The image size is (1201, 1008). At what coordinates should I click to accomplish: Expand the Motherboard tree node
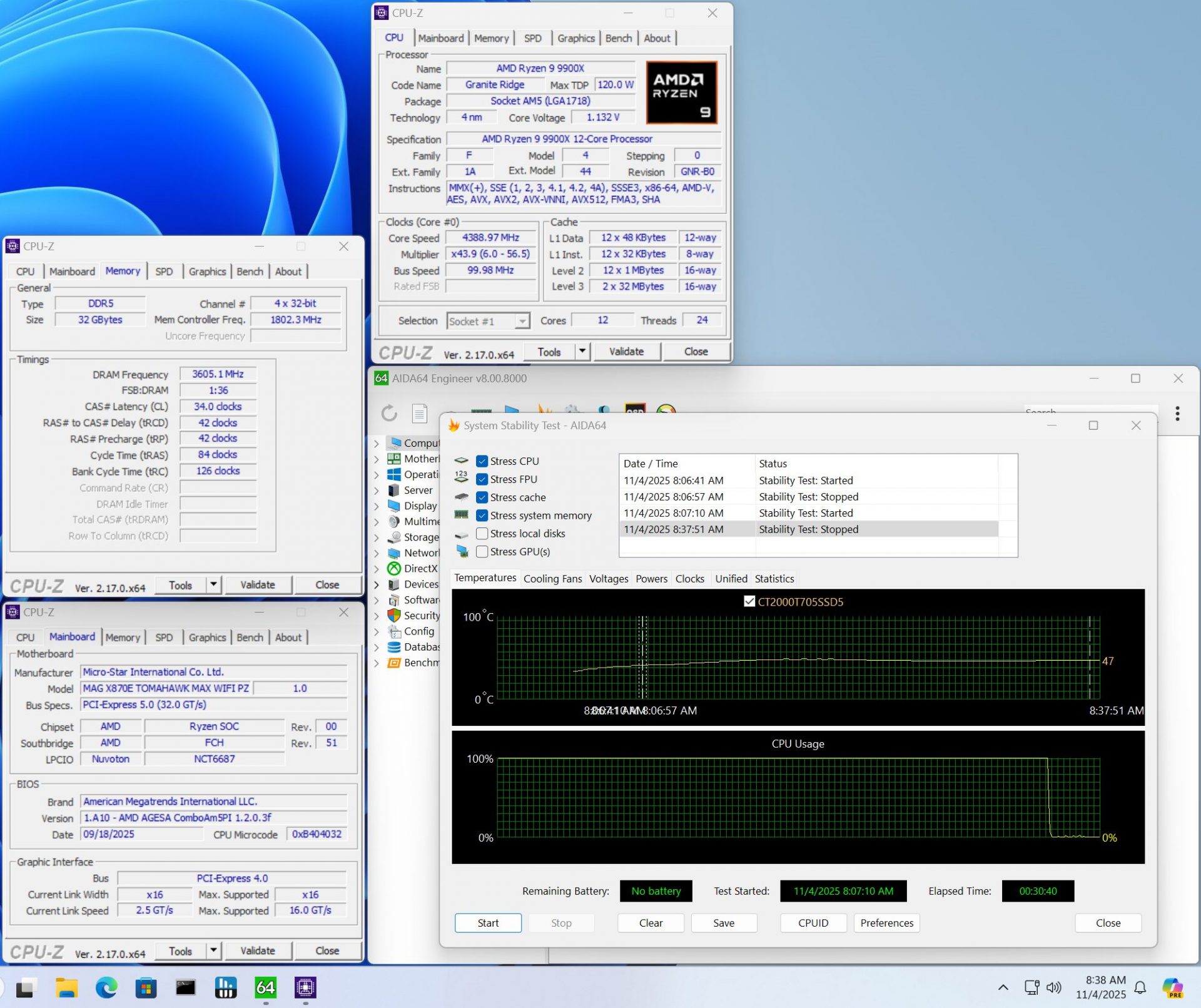pyautogui.click(x=378, y=459)
